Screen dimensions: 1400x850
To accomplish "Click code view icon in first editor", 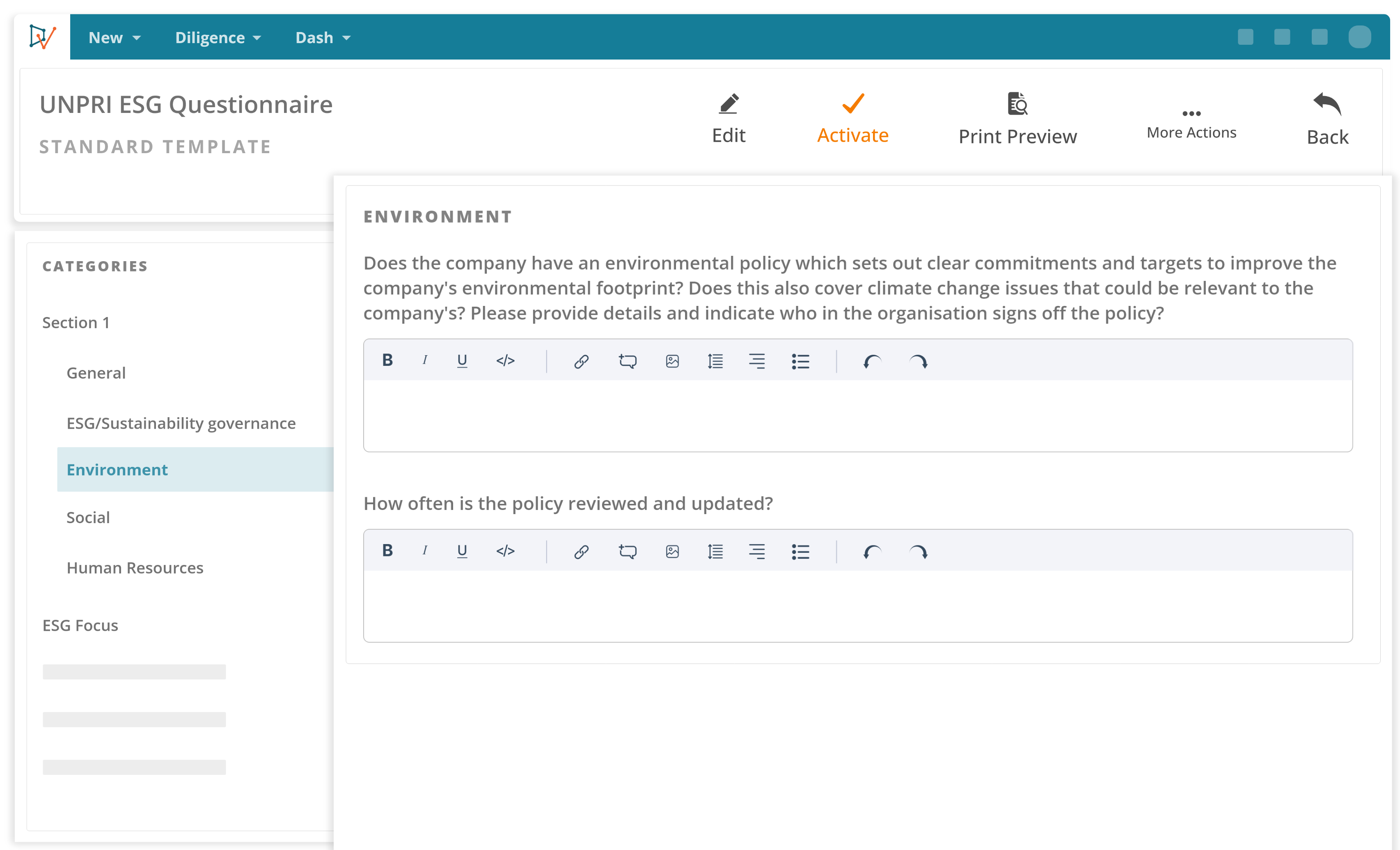I will 505,361.
